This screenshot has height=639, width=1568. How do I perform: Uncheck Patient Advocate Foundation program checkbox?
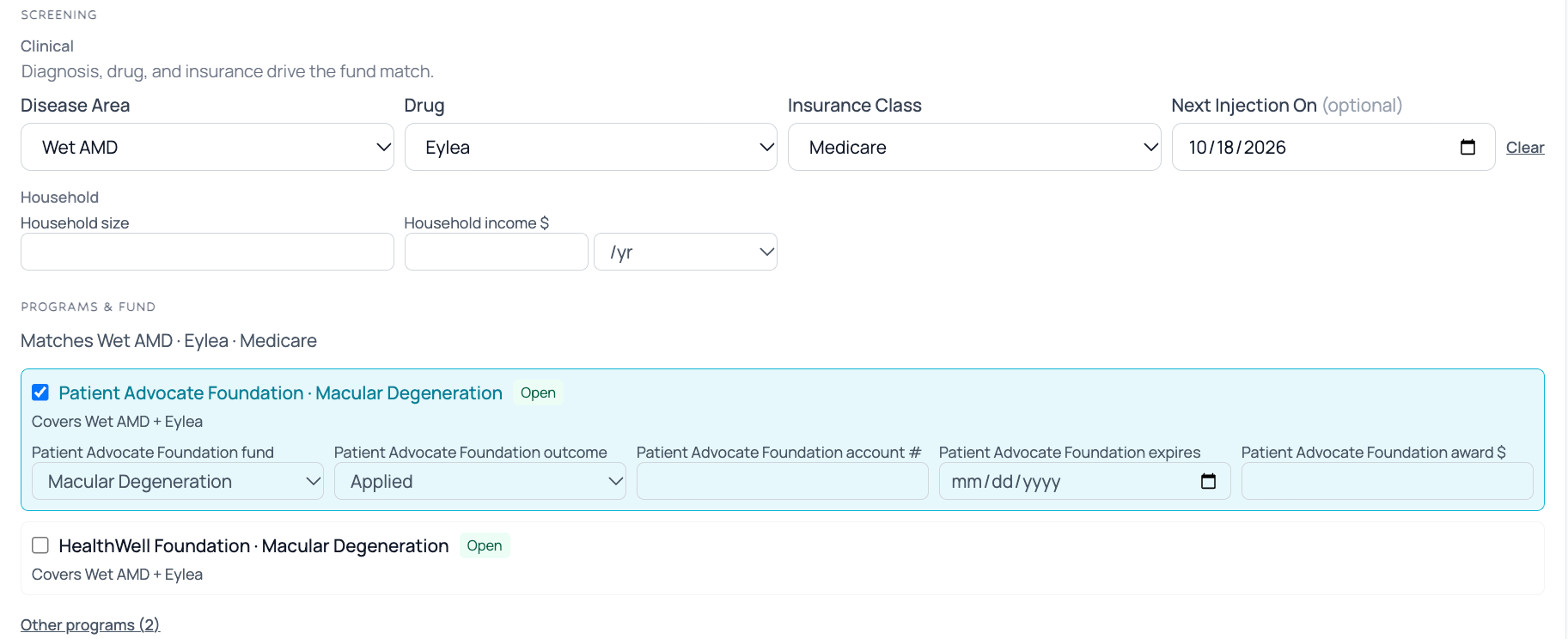pos(40,393)
